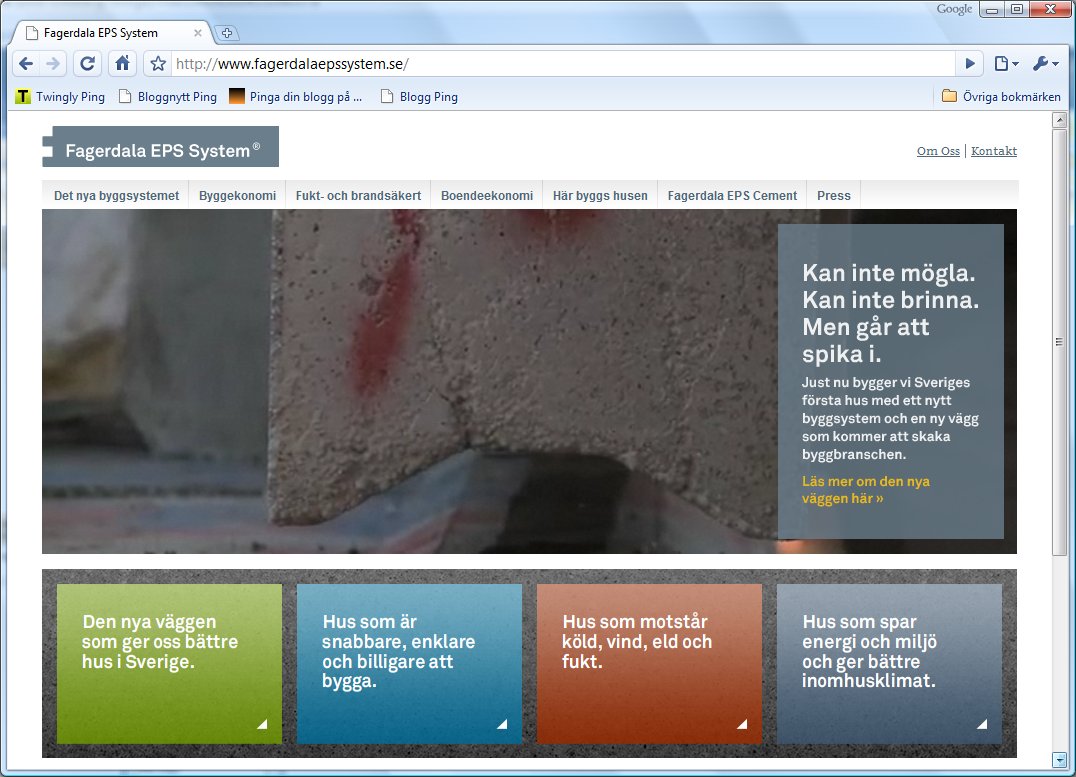Bookmark this page with the star icon
The height and width of the screenshot is (777, 1076).
[158, 64]
